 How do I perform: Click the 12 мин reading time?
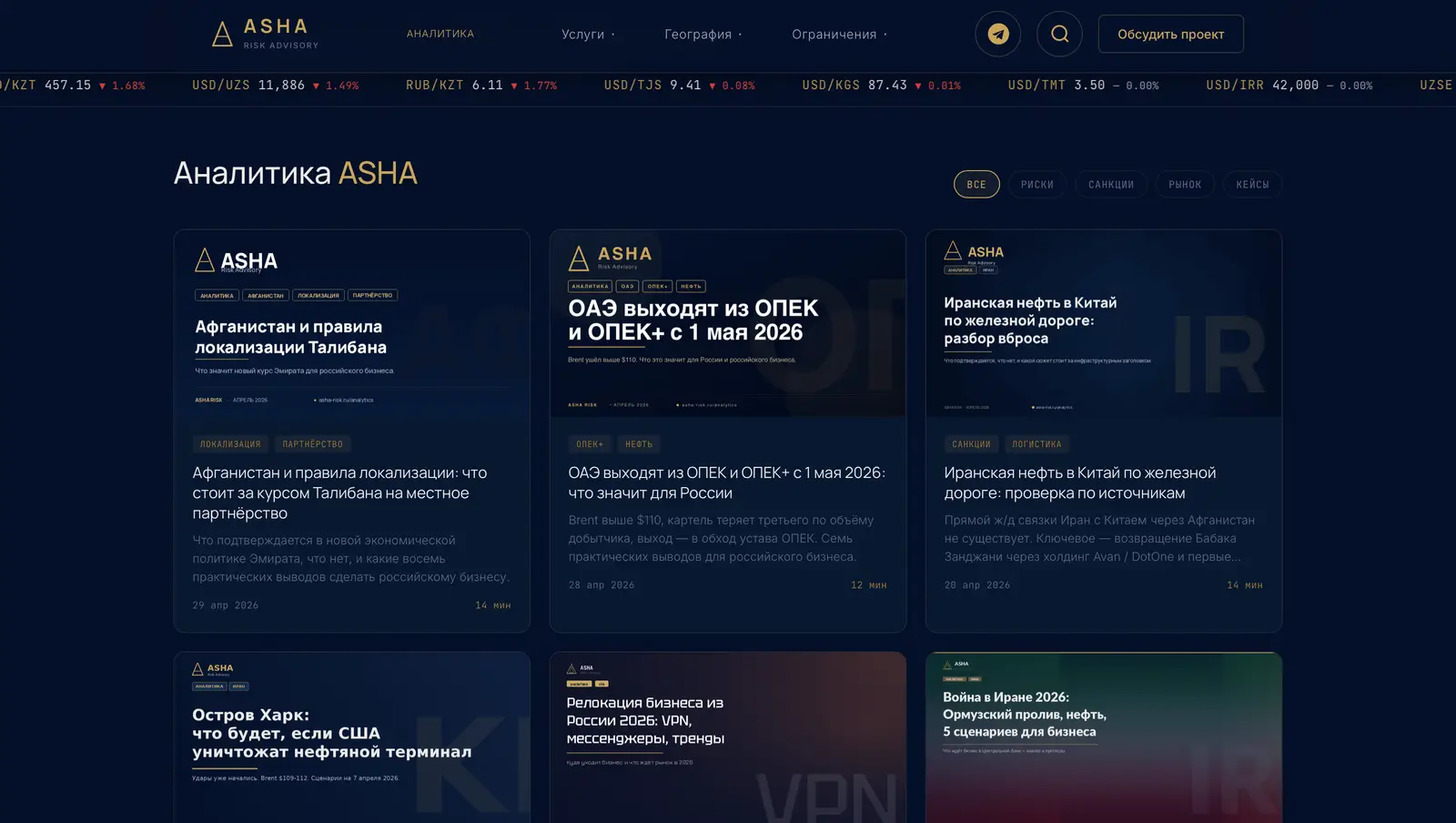tap(869, 585)
